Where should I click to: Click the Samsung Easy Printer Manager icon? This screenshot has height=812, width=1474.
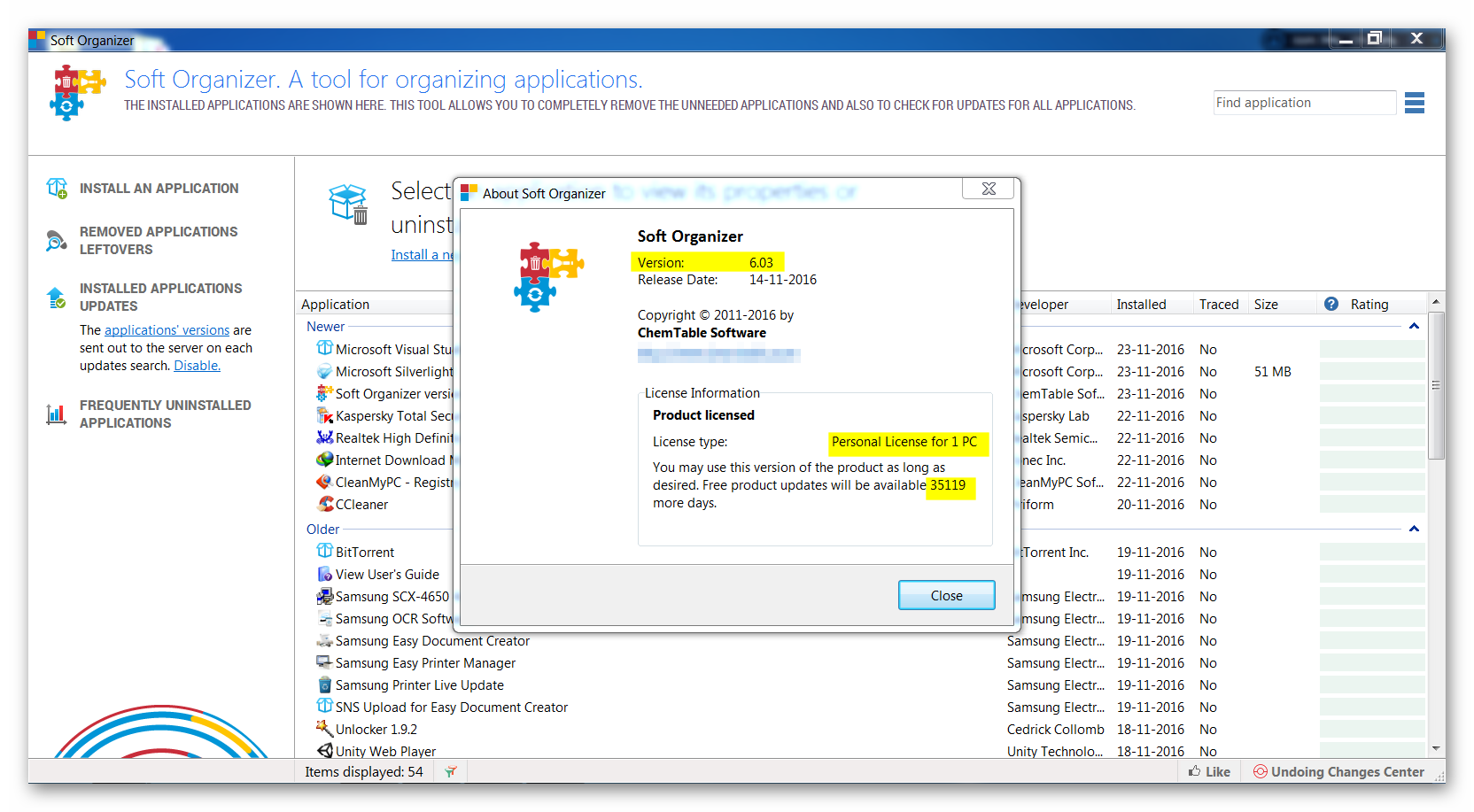[x=325, y=662]
